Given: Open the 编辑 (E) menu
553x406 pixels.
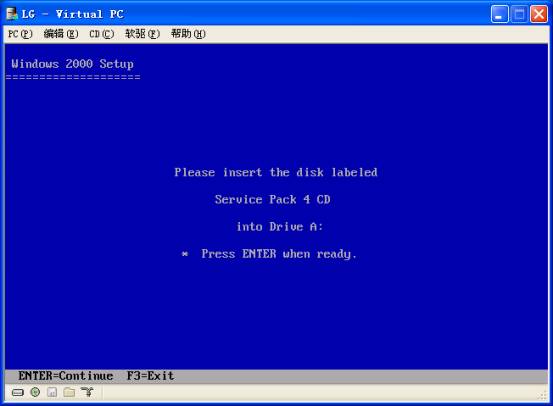Looking at the screenshot, I should click(61, 34).
